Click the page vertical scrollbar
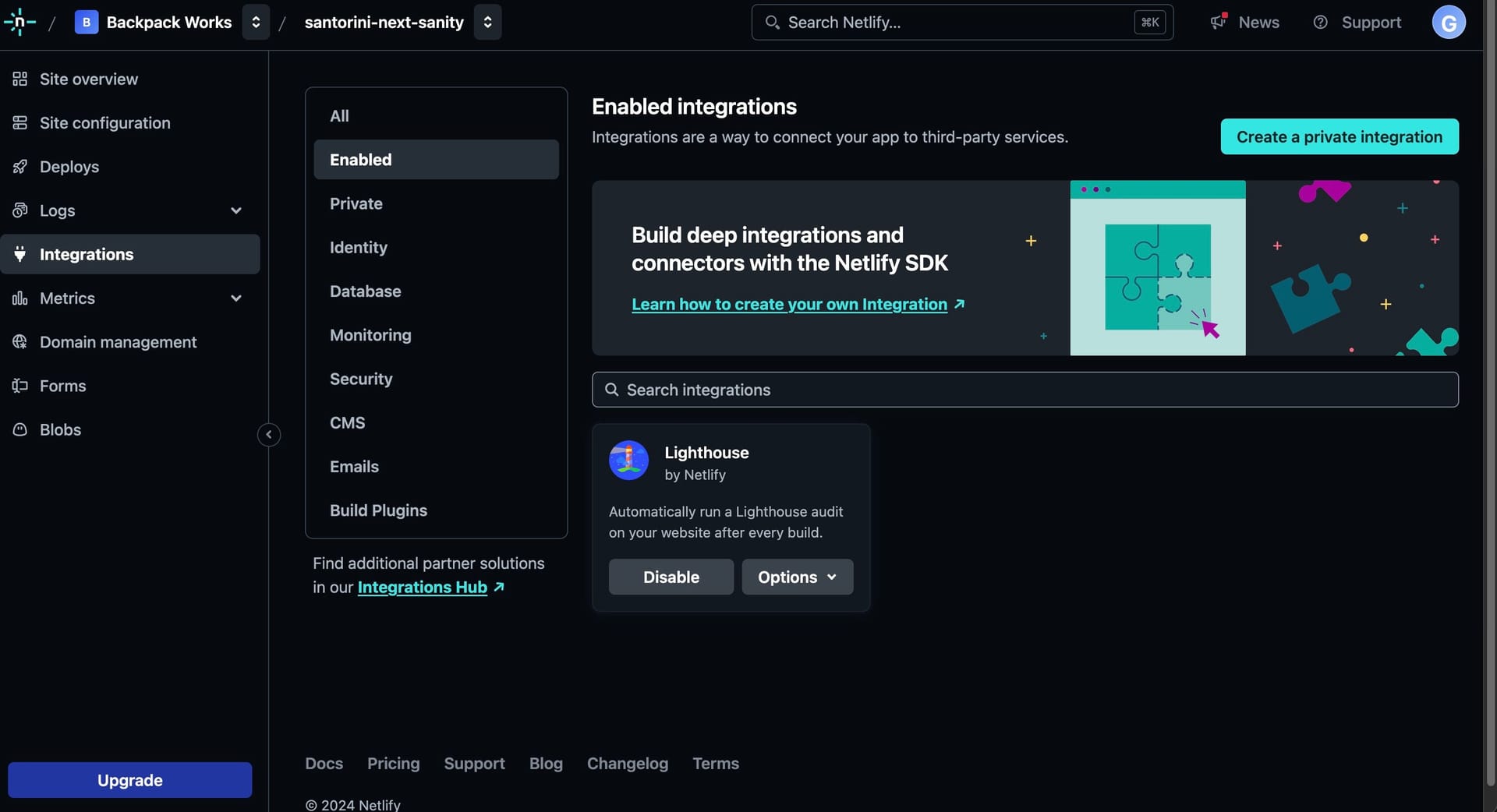 [1490, 390]
